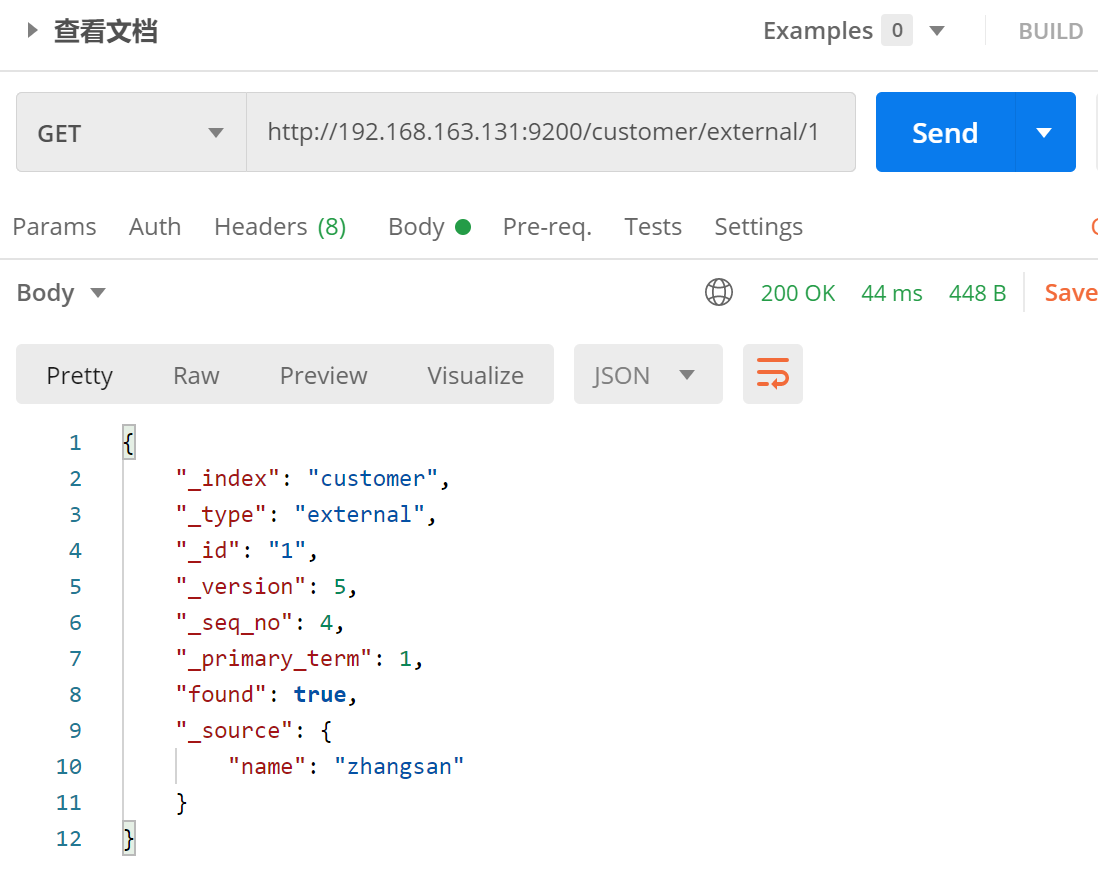Viewport: 1098px width, 873px height.
Task: Open the JSON format dropdown
Action: pos(648,374)
